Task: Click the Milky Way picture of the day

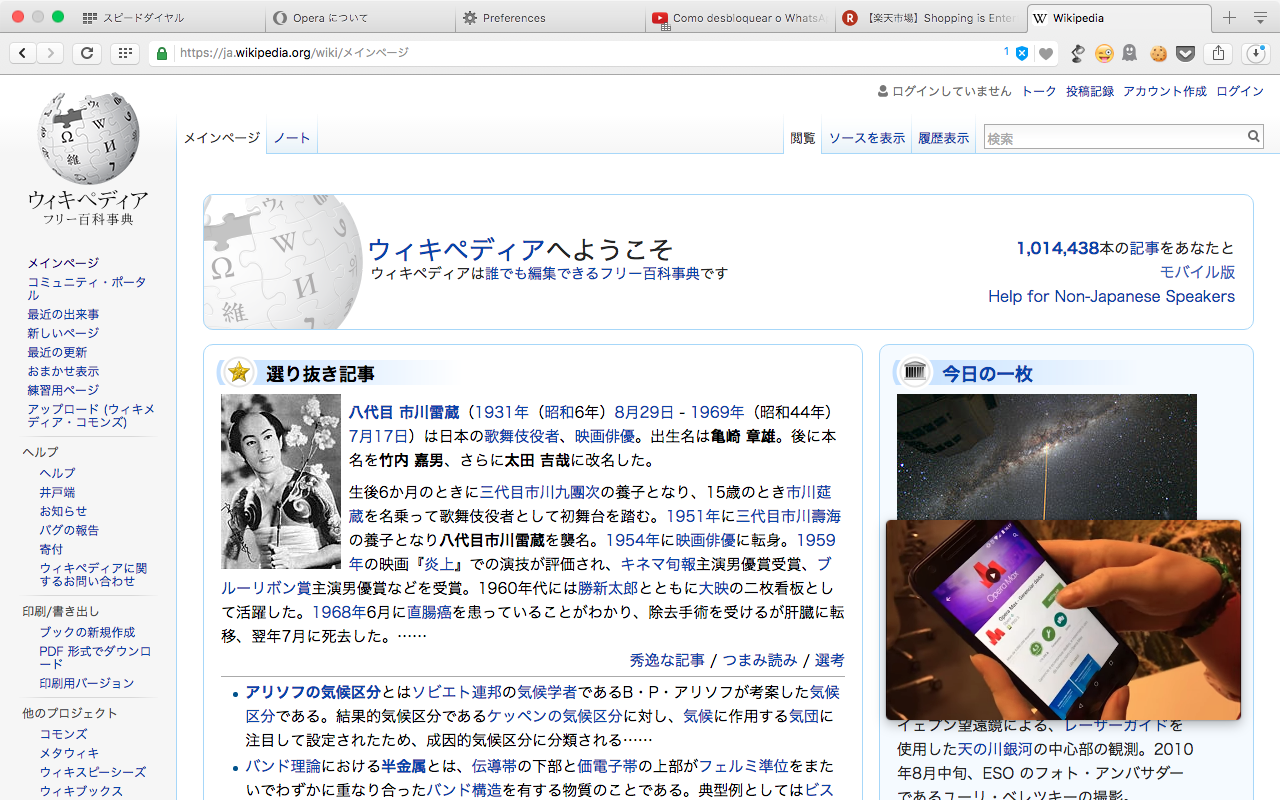Action: tap(1046, 456)
